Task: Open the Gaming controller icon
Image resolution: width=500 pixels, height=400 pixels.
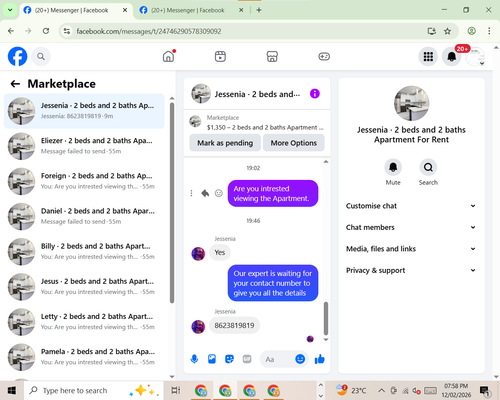Action: (324, 56)
